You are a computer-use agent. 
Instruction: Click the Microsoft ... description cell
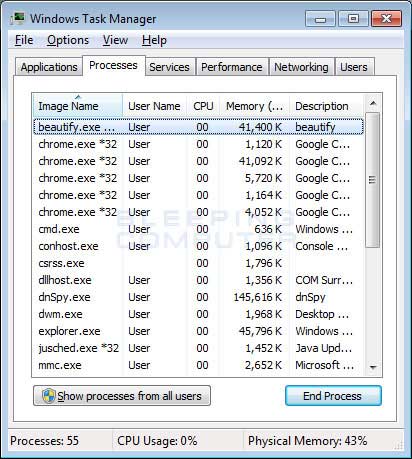pos(325,365)
